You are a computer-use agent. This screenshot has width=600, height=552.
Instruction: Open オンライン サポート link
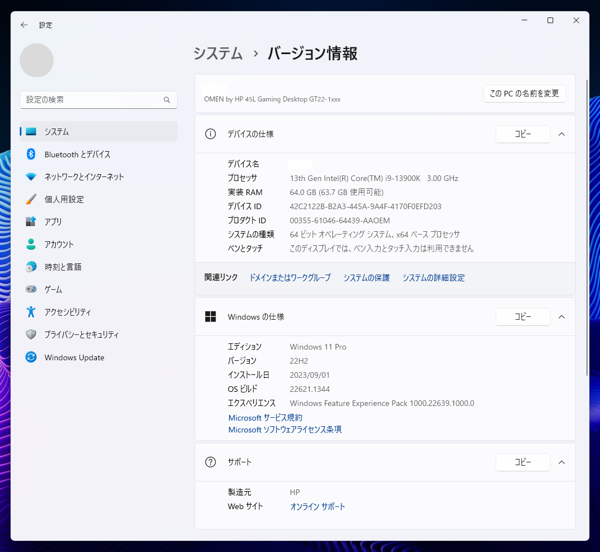[x=317, y=506]
